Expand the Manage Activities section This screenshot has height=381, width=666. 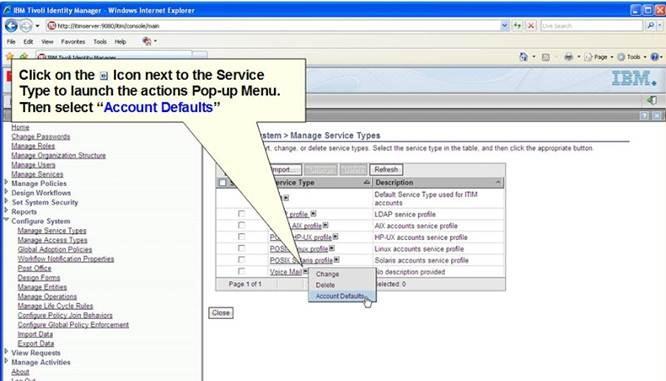pyautogui.click(x=6, y=361)
